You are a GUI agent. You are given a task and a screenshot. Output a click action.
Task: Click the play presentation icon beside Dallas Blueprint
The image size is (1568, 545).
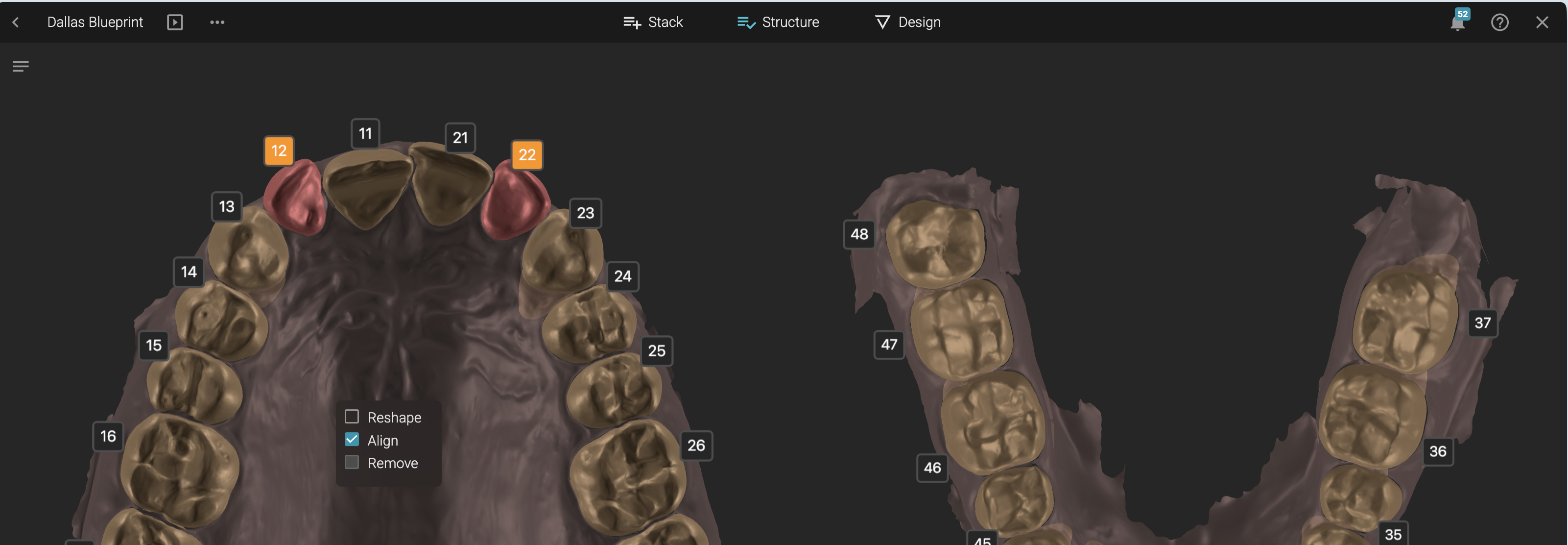tap(175, 23)
